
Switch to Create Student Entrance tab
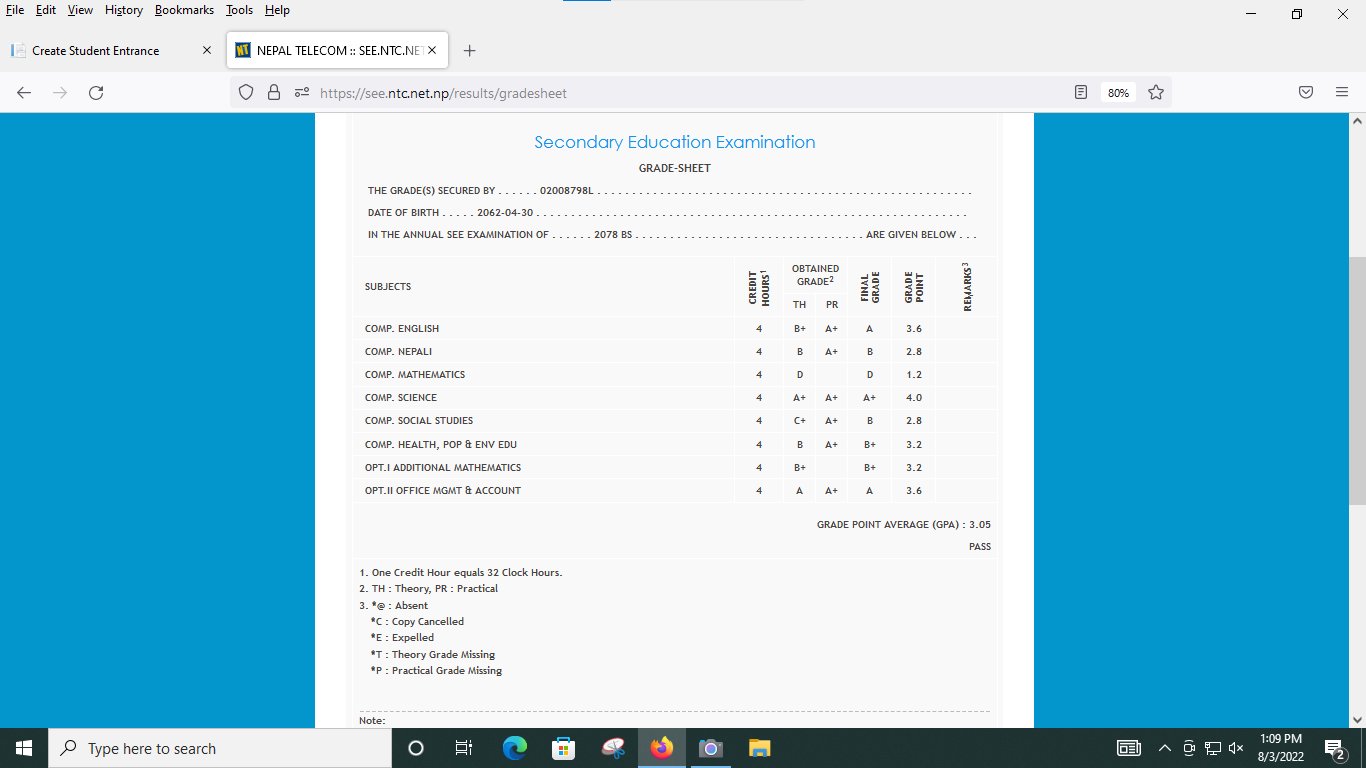click(x=96, y=51)
